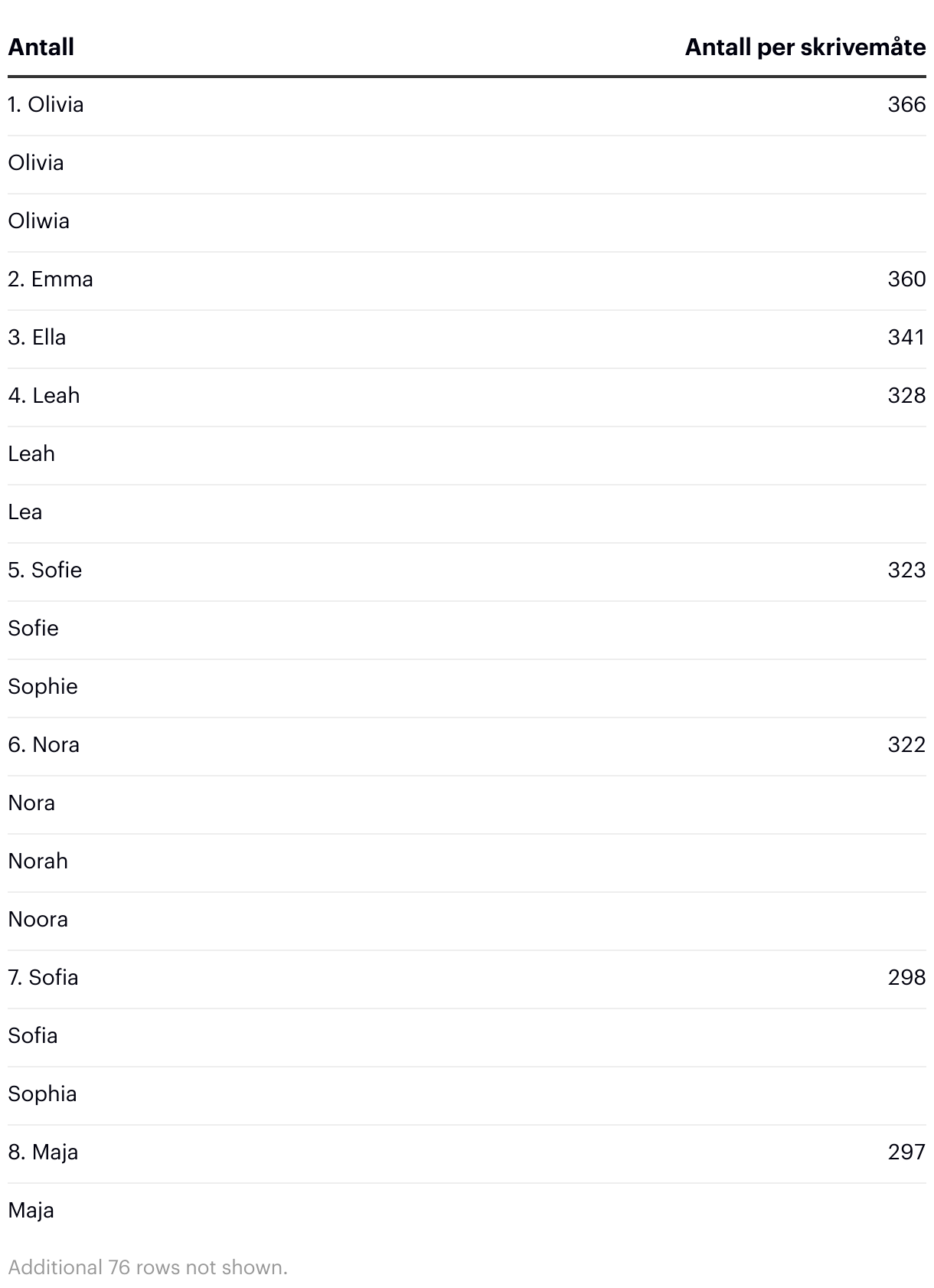Click the count 323 for Sofie
934x1288 pixels.
[x=906, y=570]
